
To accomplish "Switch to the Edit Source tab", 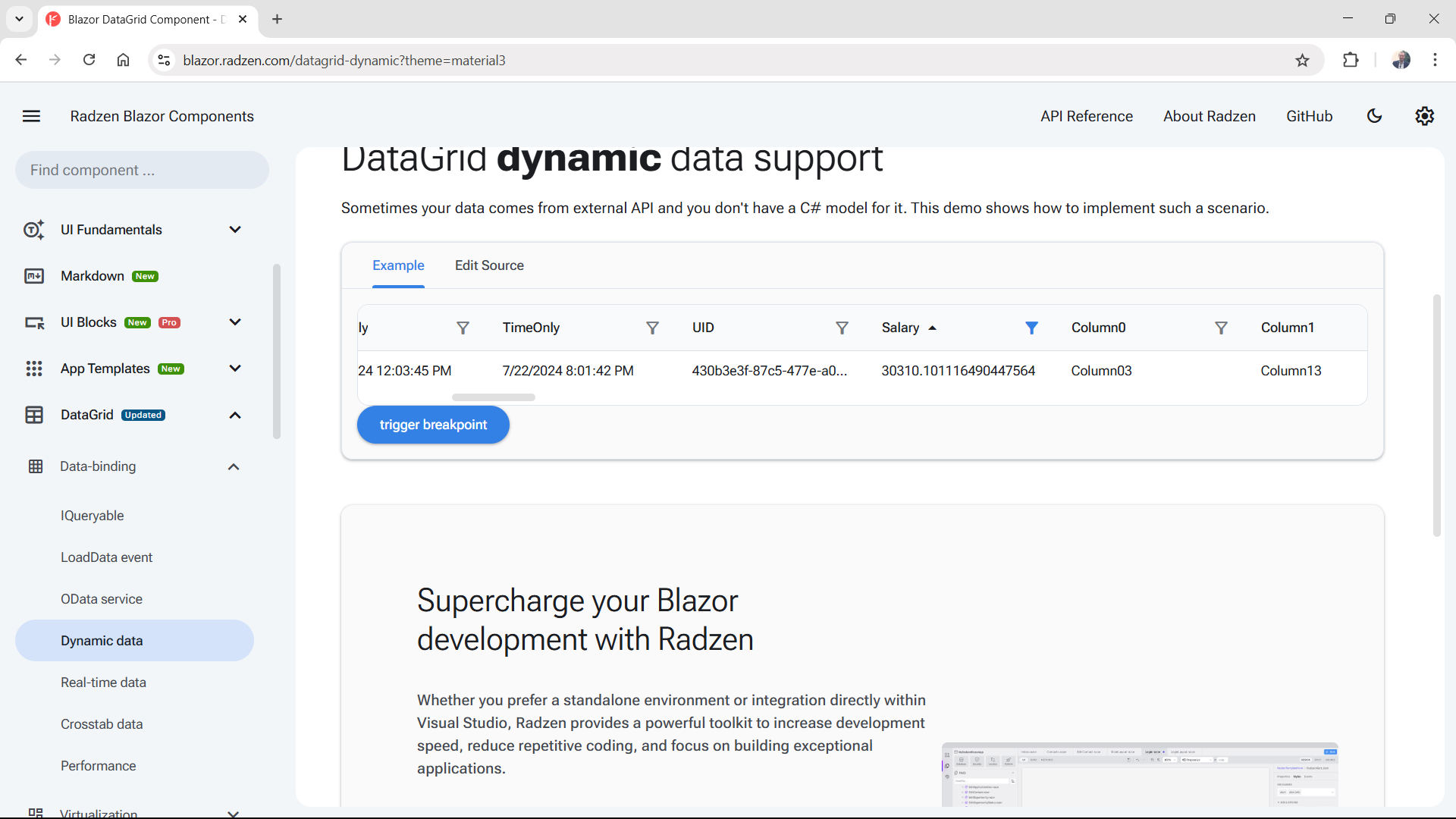I will point(489,265).
